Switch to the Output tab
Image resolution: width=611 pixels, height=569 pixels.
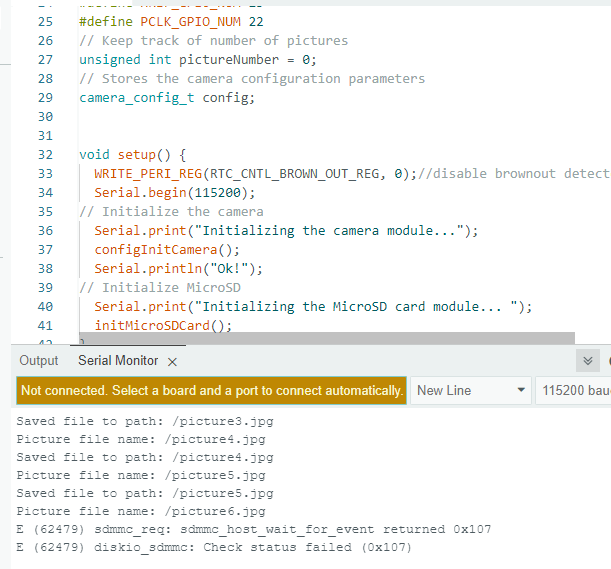click(x=39, y=361)
